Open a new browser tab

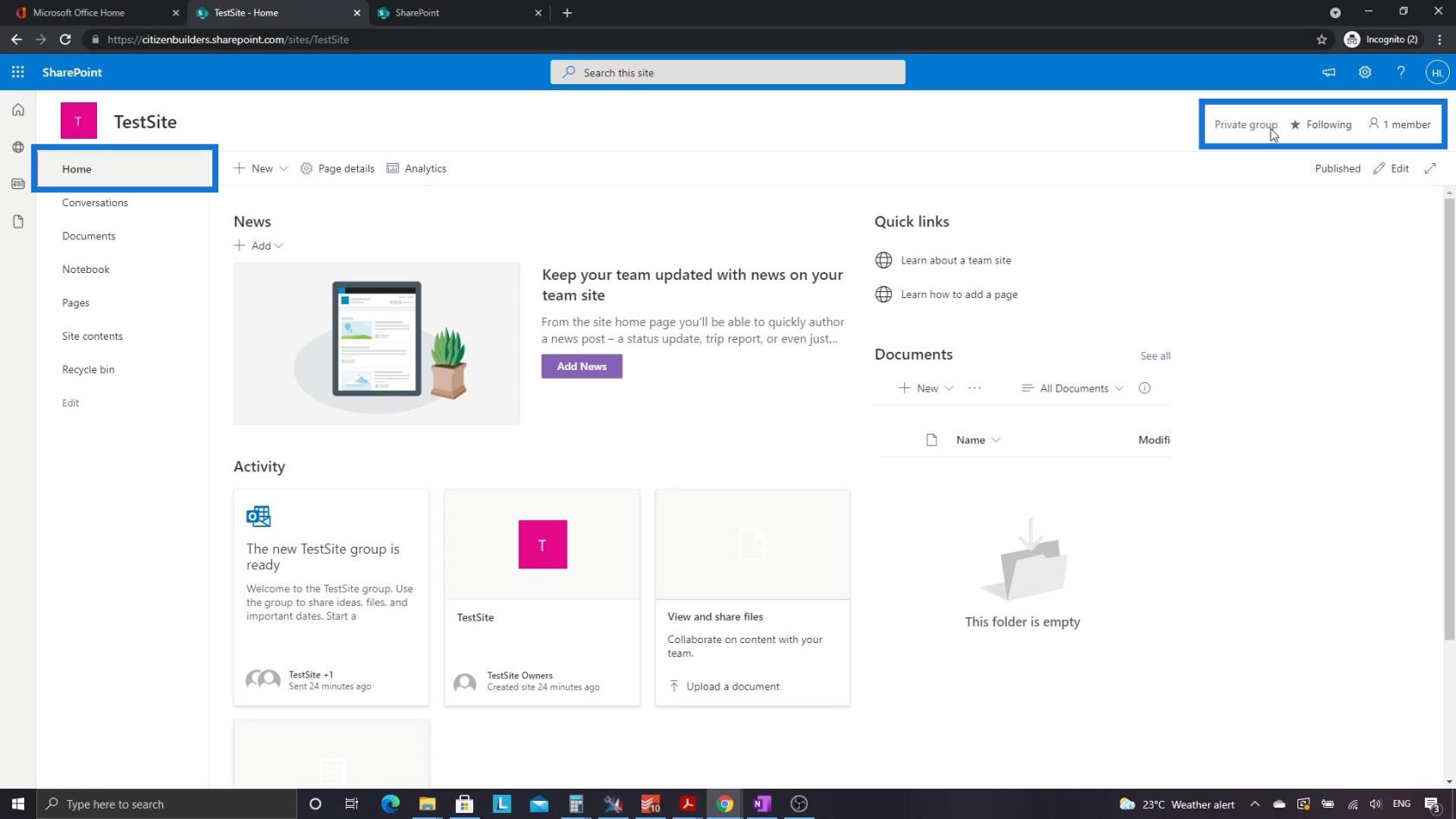click(567, 13)
